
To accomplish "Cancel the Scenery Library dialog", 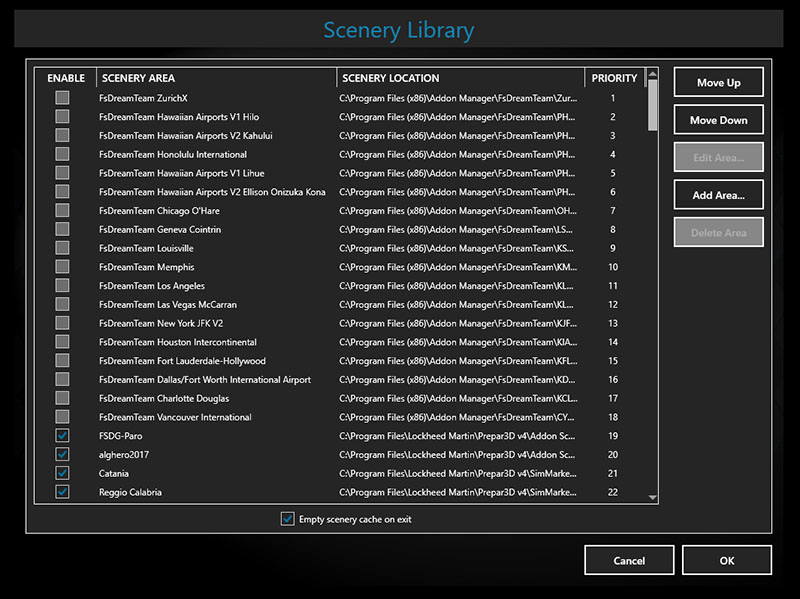I will coord(629,561).
